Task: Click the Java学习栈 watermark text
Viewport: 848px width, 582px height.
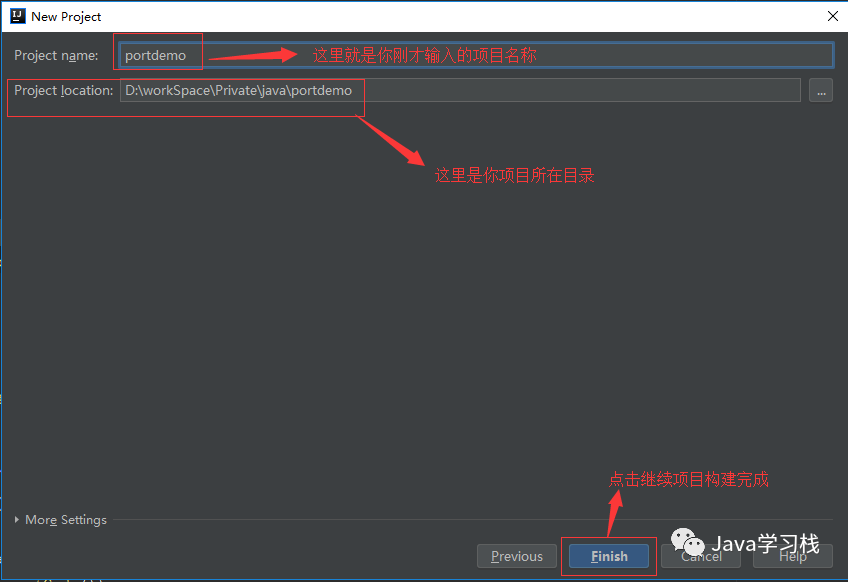Action: tap(765, 544)
